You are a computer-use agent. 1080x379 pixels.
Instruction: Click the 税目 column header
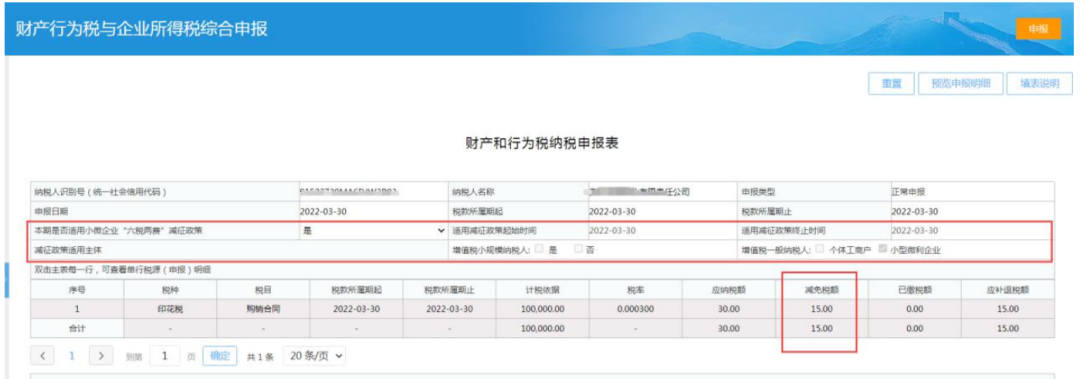tap(262, 290)
